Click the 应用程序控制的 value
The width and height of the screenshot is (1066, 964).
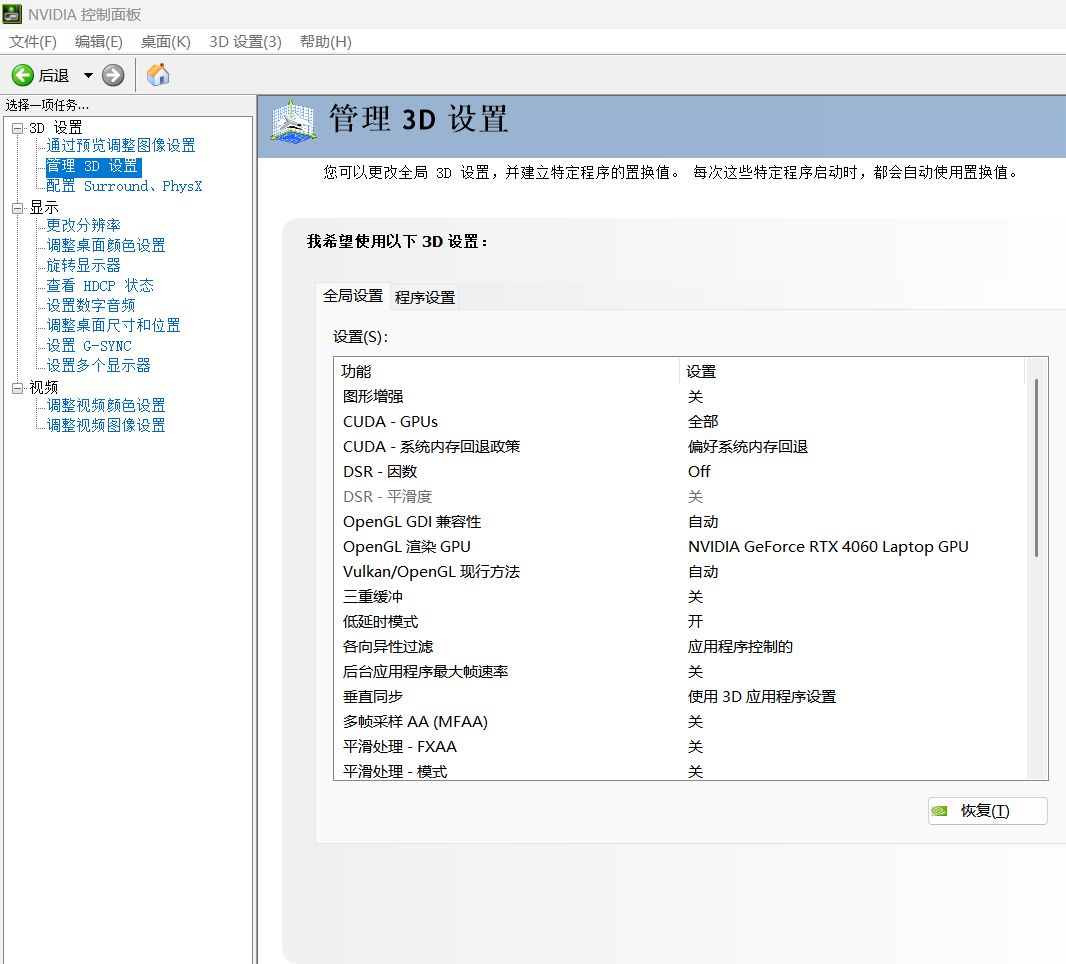(740, 647)
